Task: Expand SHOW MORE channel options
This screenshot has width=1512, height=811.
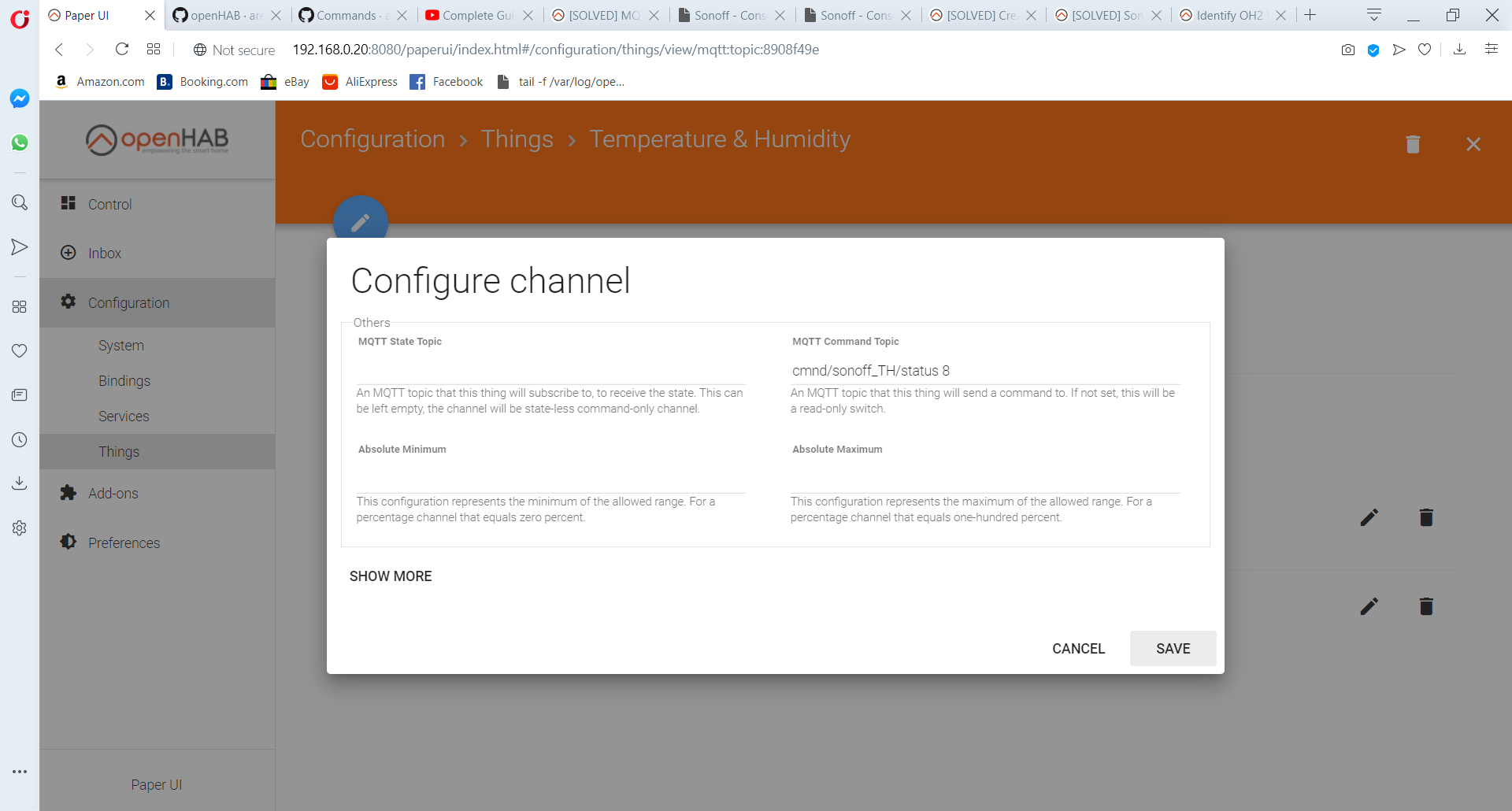Action: [391, 576]
